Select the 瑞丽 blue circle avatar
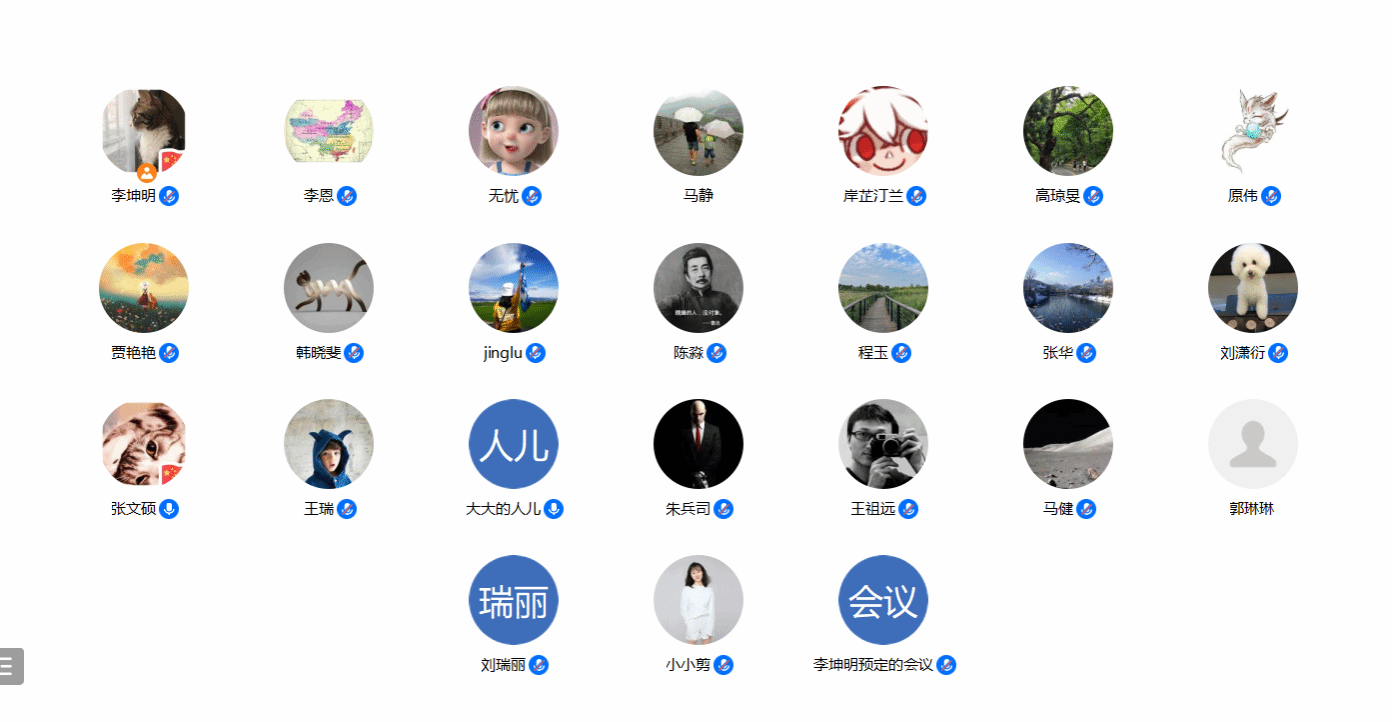Image resolution: width=1394 pixels, height=723 pixels. [514, 600]
